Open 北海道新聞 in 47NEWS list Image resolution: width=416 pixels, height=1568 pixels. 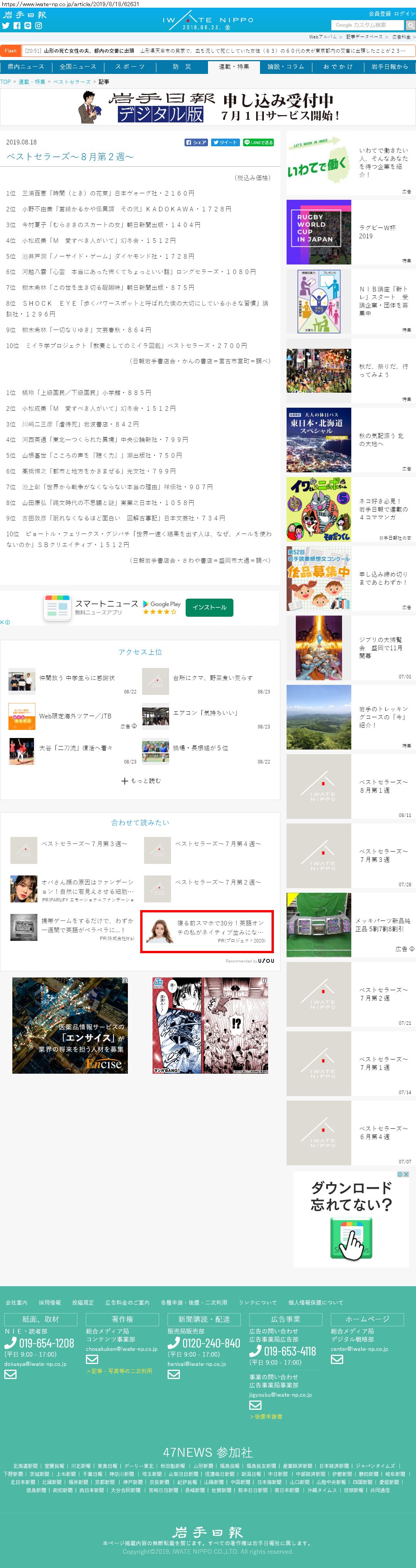coord(25,1466)
